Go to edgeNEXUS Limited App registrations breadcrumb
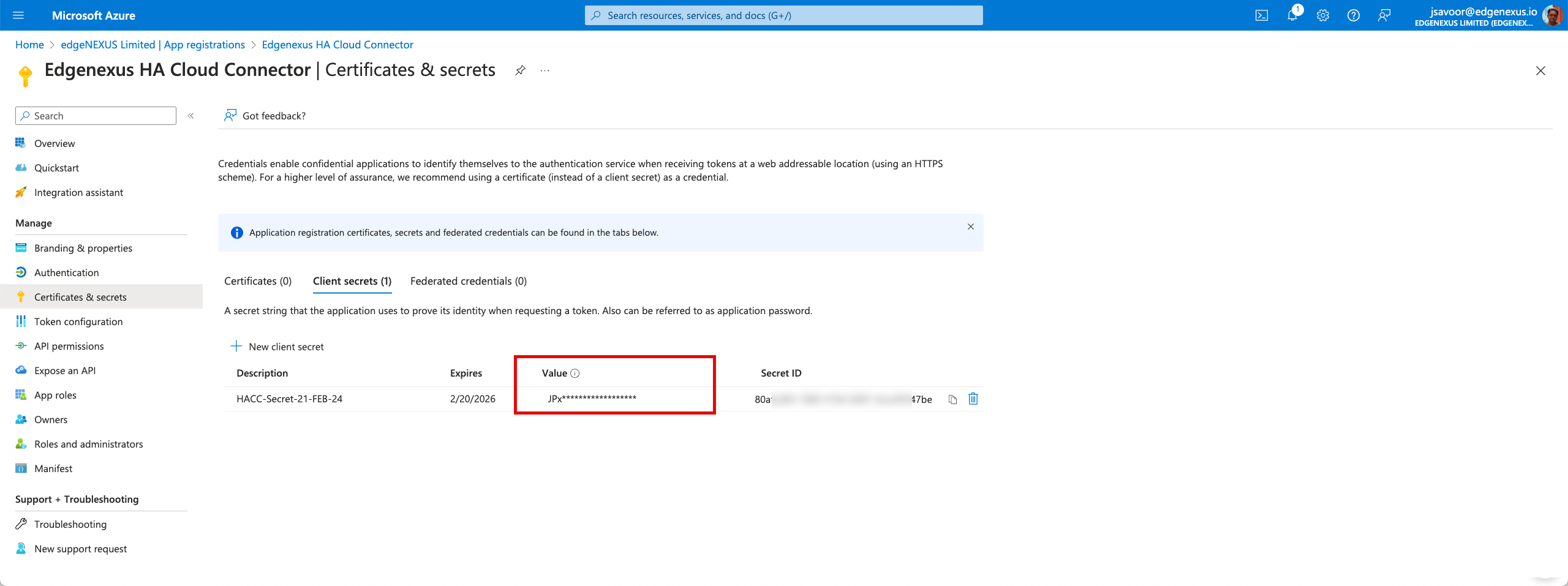Viewport: 1568px width, 586px height. [153, 45]
